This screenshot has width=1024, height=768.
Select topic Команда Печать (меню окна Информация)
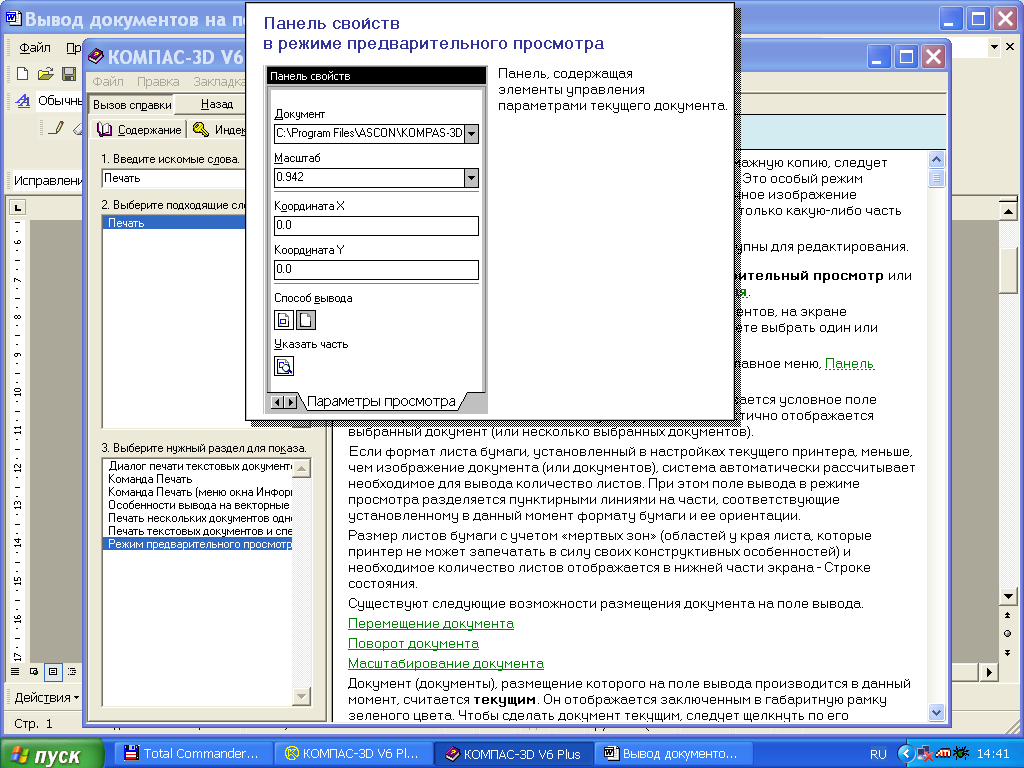click(x=199, y=492)
